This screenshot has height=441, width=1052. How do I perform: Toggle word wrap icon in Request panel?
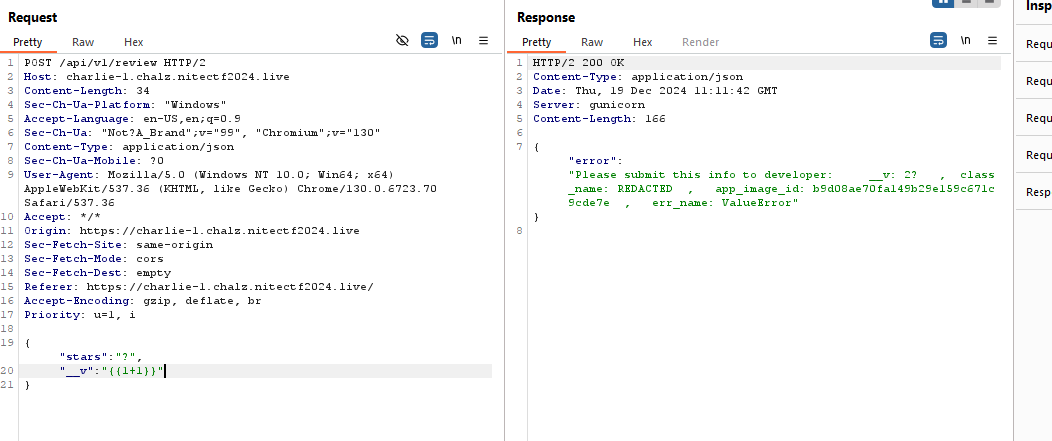click(x=429, y=41)
